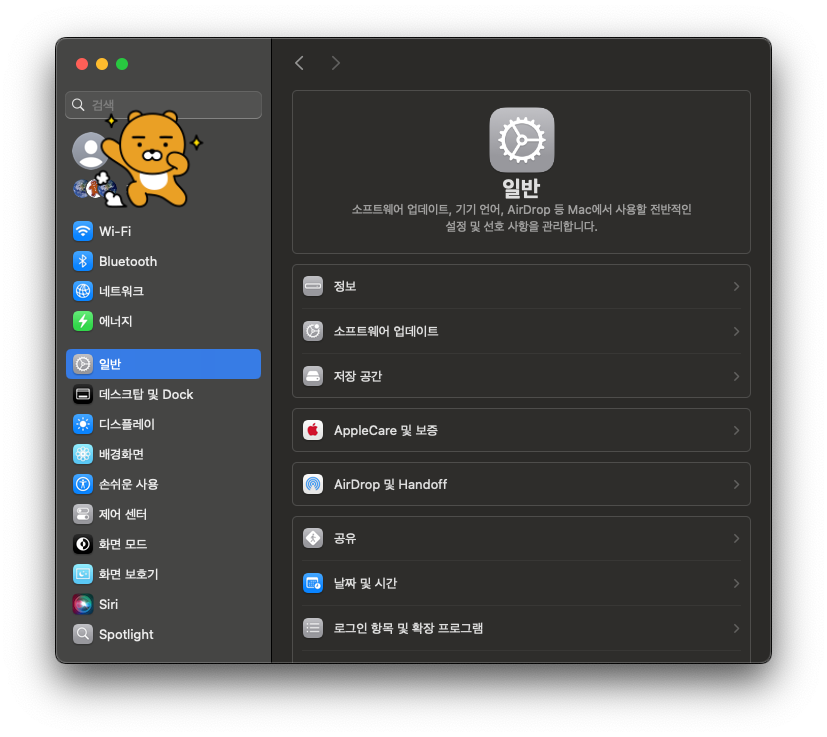Screen dimensions: 827x737
Task: Click the family earth avatars icon
Action: coord(95,188)
